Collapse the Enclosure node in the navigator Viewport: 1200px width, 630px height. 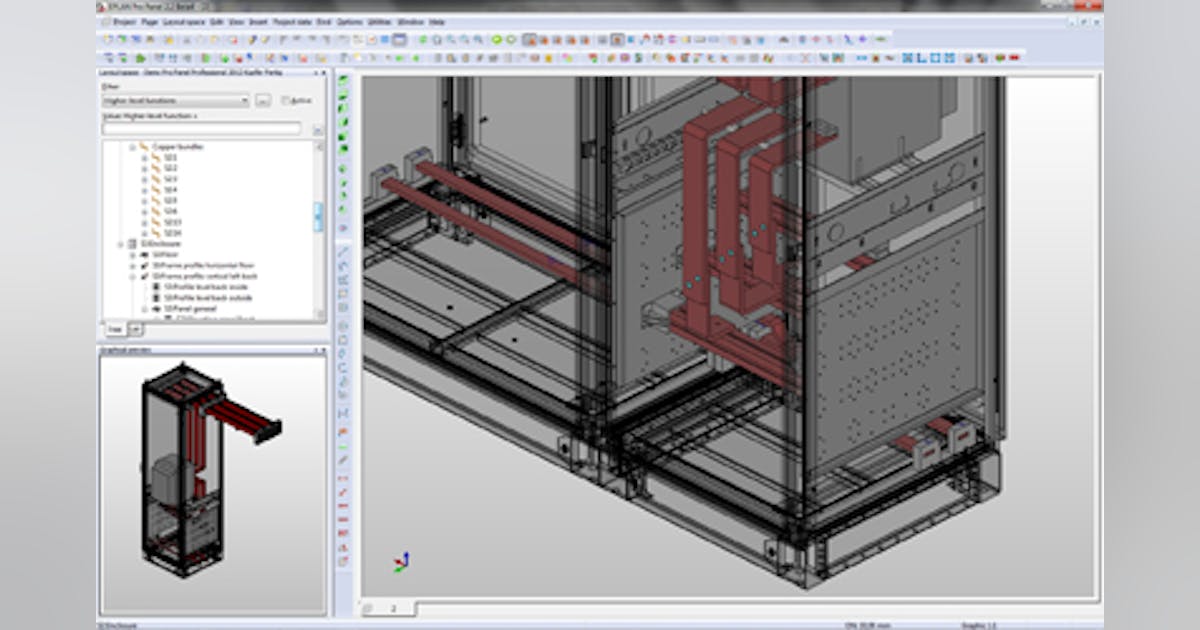point(119,243)
